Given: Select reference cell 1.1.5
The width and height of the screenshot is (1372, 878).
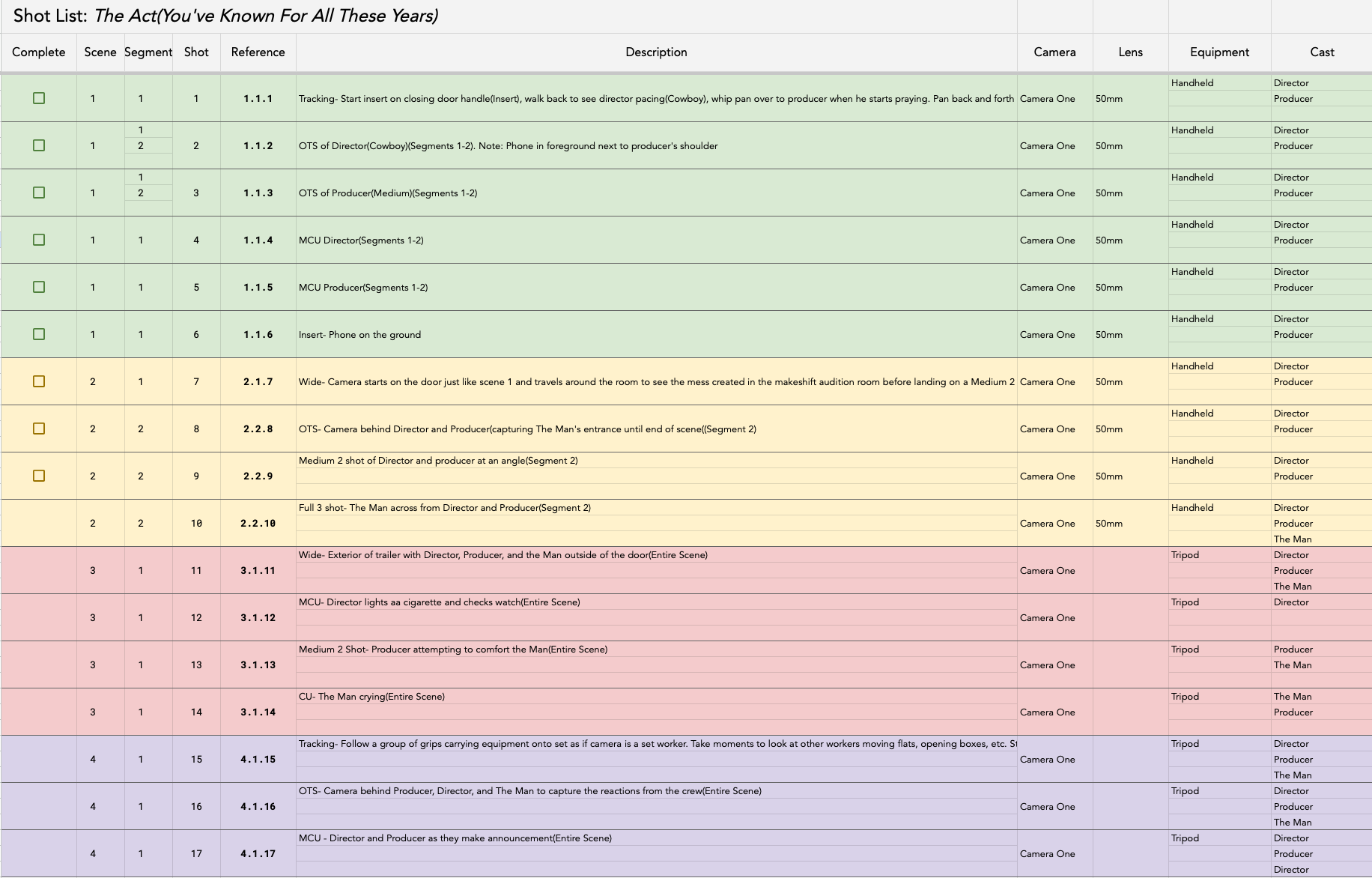Looking at the screenshot, I should tap(258, 287).
